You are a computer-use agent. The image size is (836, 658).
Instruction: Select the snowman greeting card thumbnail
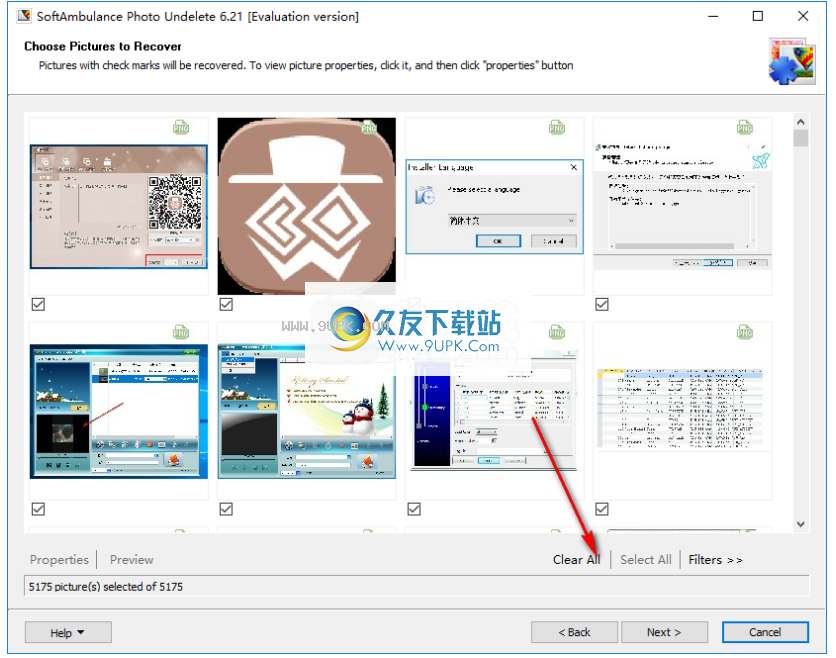coord(307,411)
